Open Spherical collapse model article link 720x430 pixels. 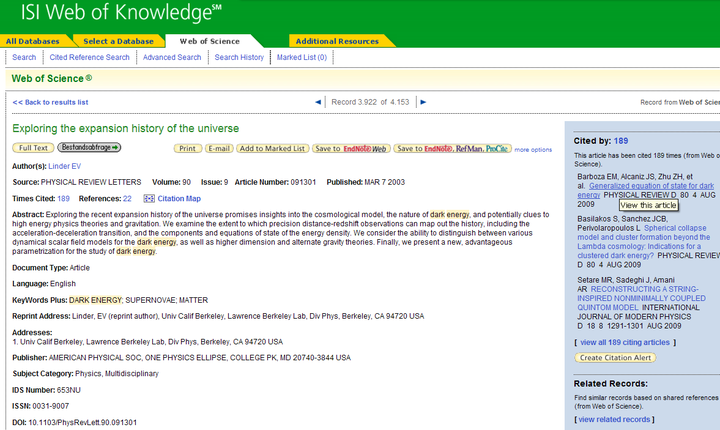(x=644, y=242)
